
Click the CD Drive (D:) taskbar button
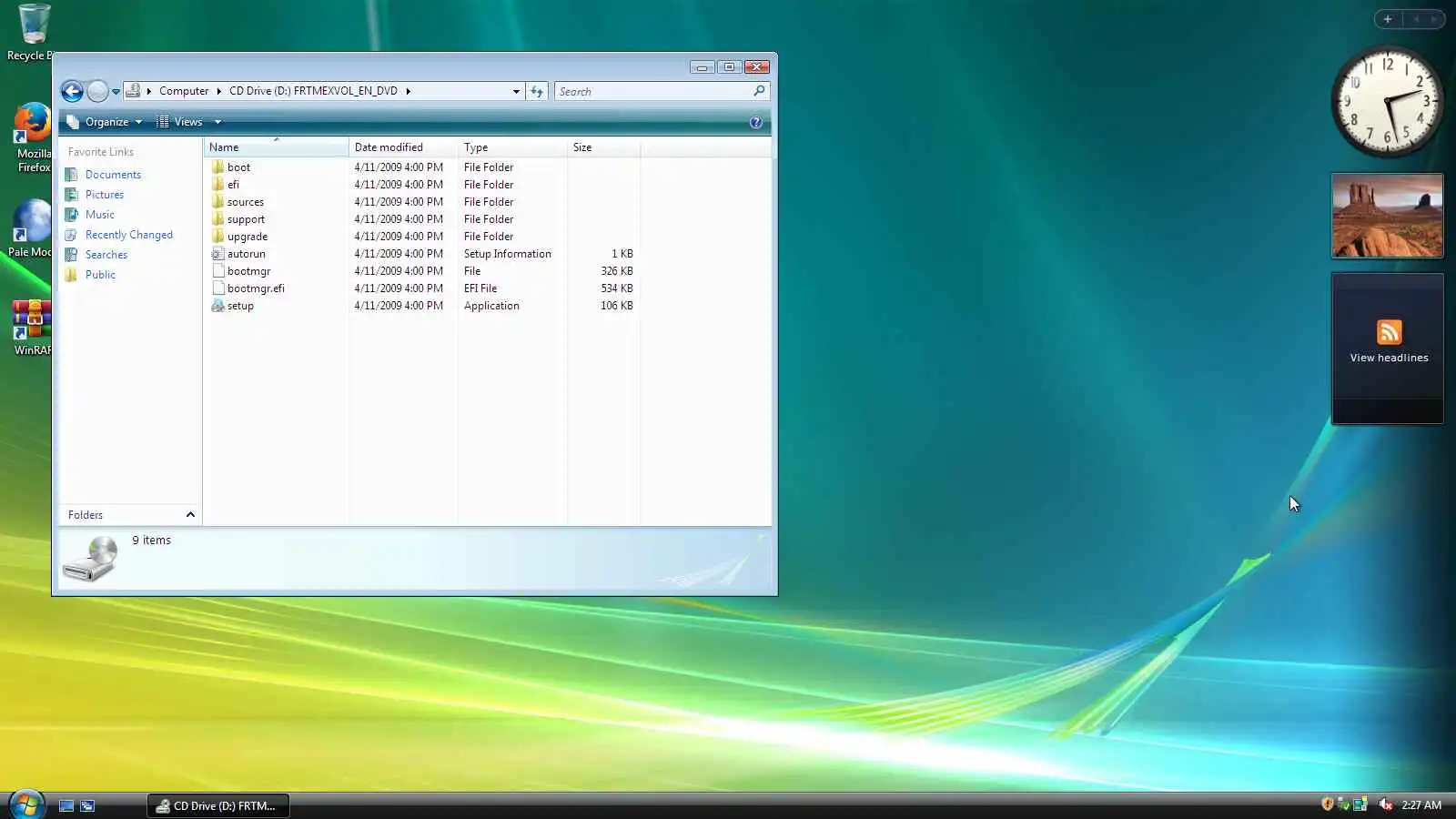217,805
